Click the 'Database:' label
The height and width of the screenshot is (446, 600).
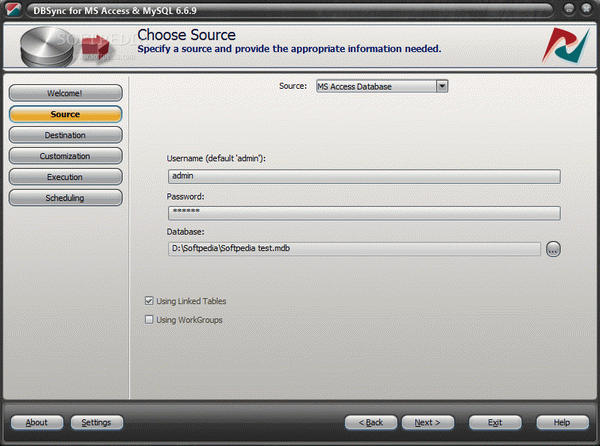point(186,232)
